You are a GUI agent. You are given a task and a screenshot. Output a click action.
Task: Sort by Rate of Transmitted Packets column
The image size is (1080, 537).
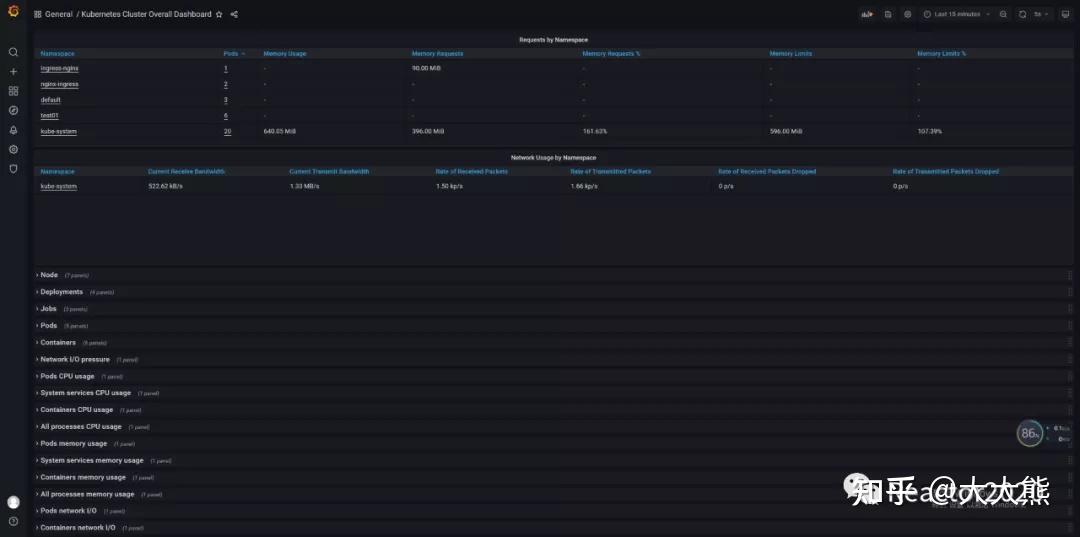[610, 171]
